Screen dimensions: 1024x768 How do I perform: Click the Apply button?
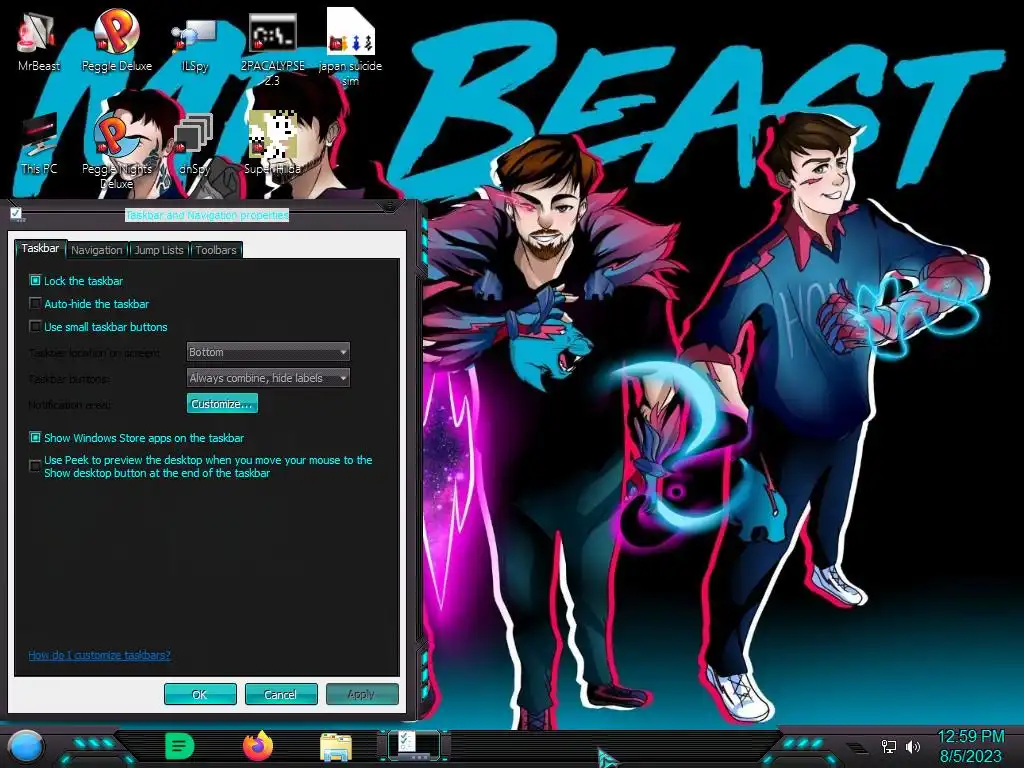coord(362,694)
